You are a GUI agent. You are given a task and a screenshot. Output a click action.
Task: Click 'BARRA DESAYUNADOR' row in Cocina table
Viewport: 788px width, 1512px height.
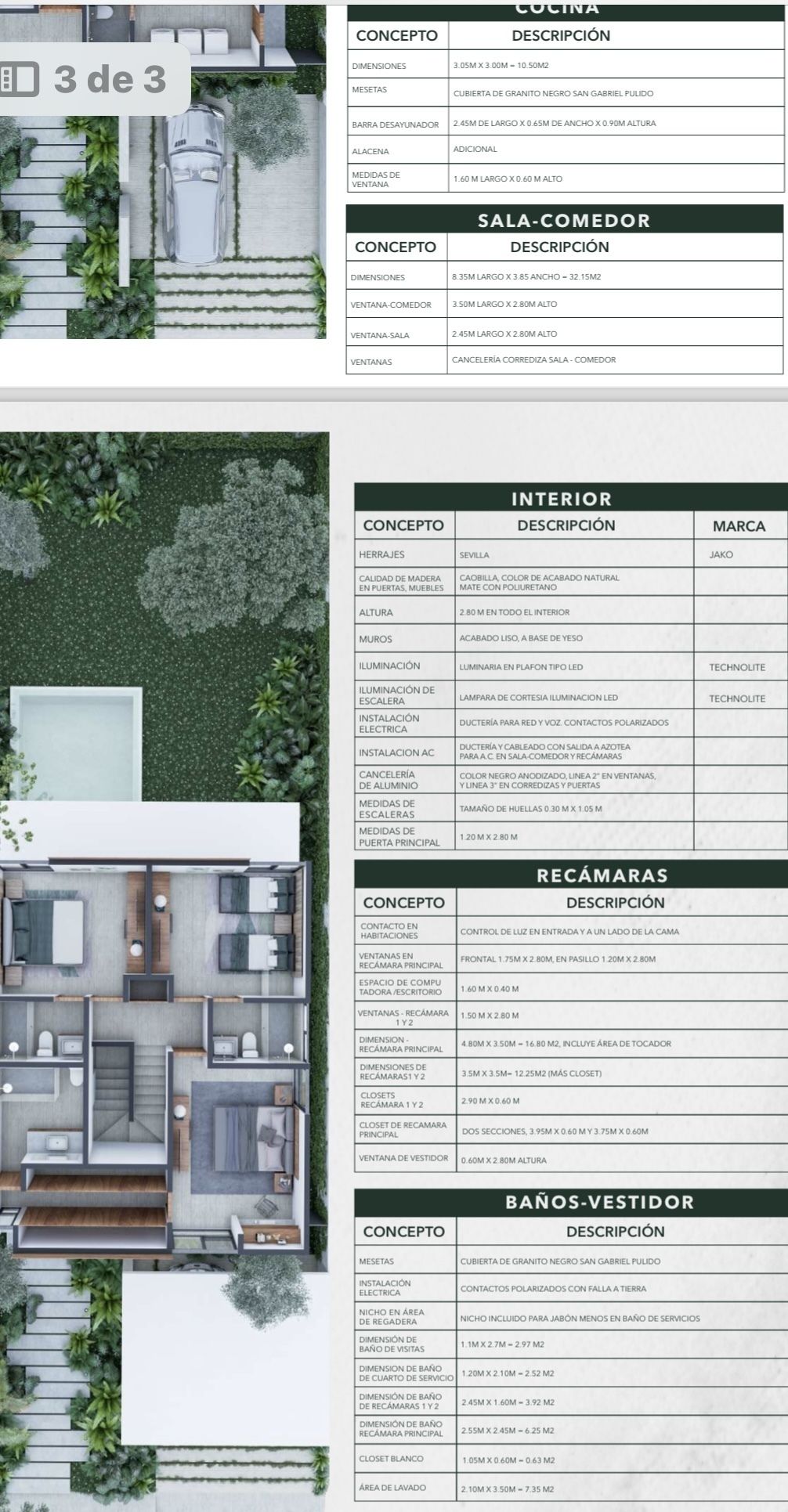point(565,121)
